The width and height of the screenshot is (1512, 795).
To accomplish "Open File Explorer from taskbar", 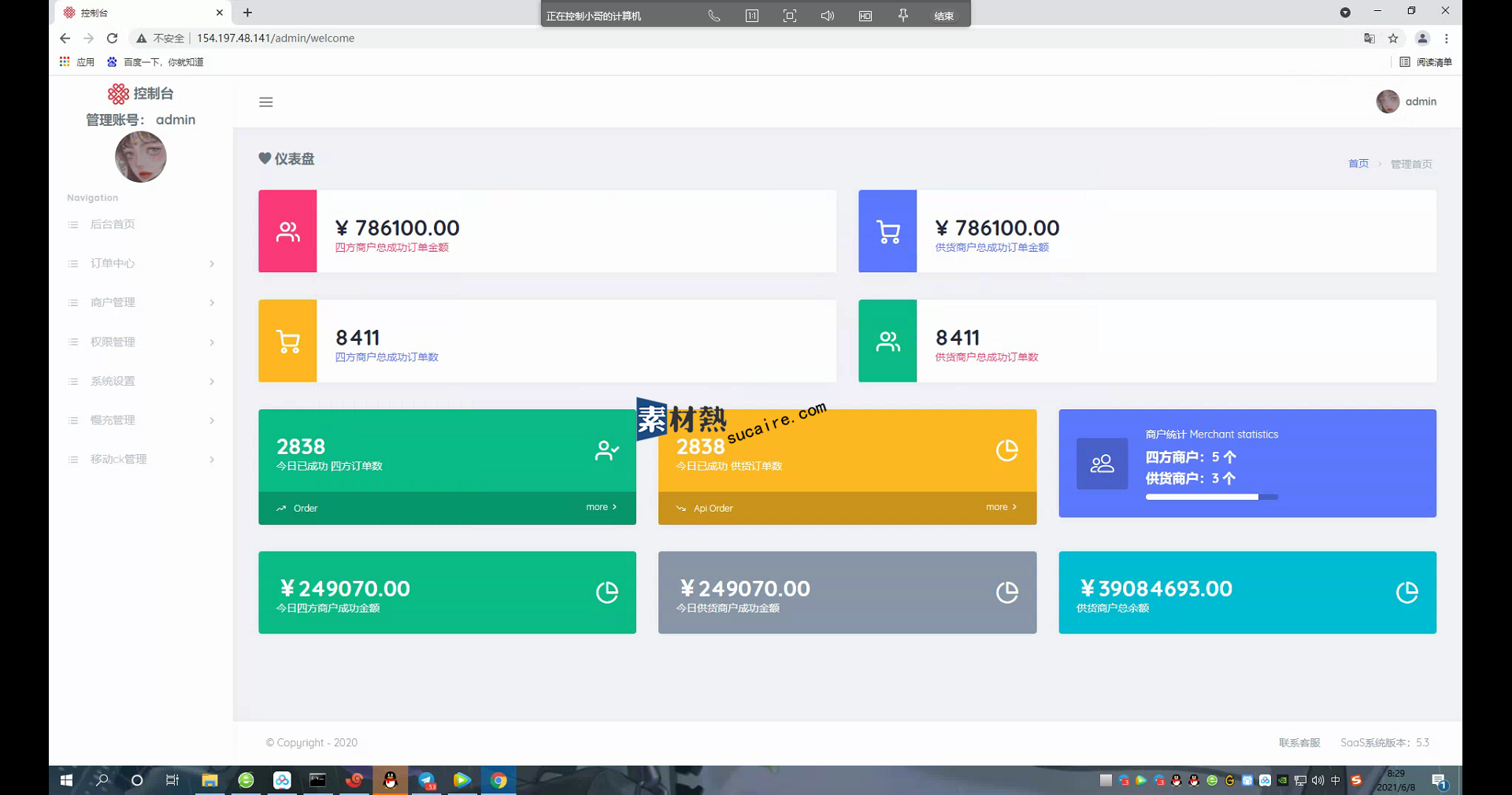I will pyautogui.click(x=209, y=780).
